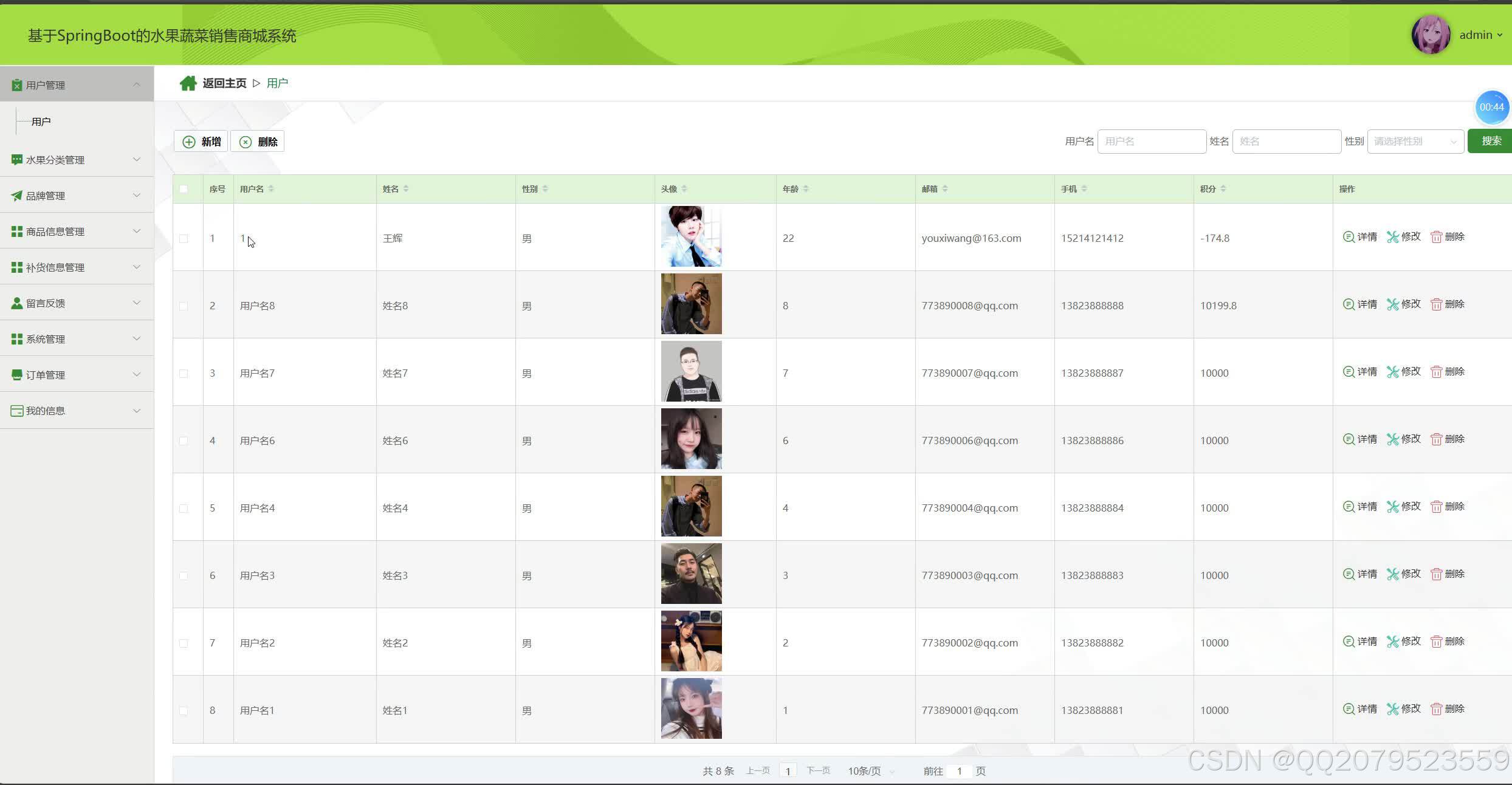This screenshot has width=1512, height=785.
Task: Select the 用户 submenu item
Action: pyautogui.click(x=41, y=122)
